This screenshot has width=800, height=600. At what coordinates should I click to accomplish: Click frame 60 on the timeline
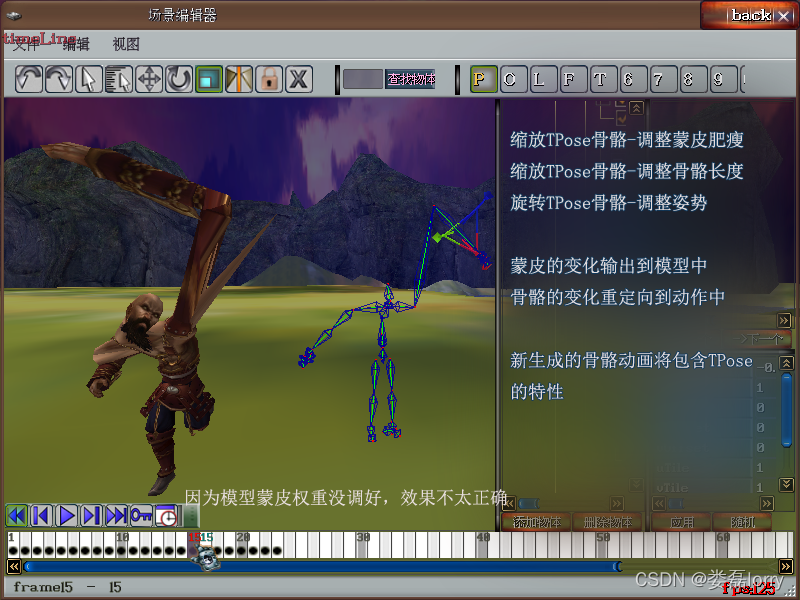722,544
